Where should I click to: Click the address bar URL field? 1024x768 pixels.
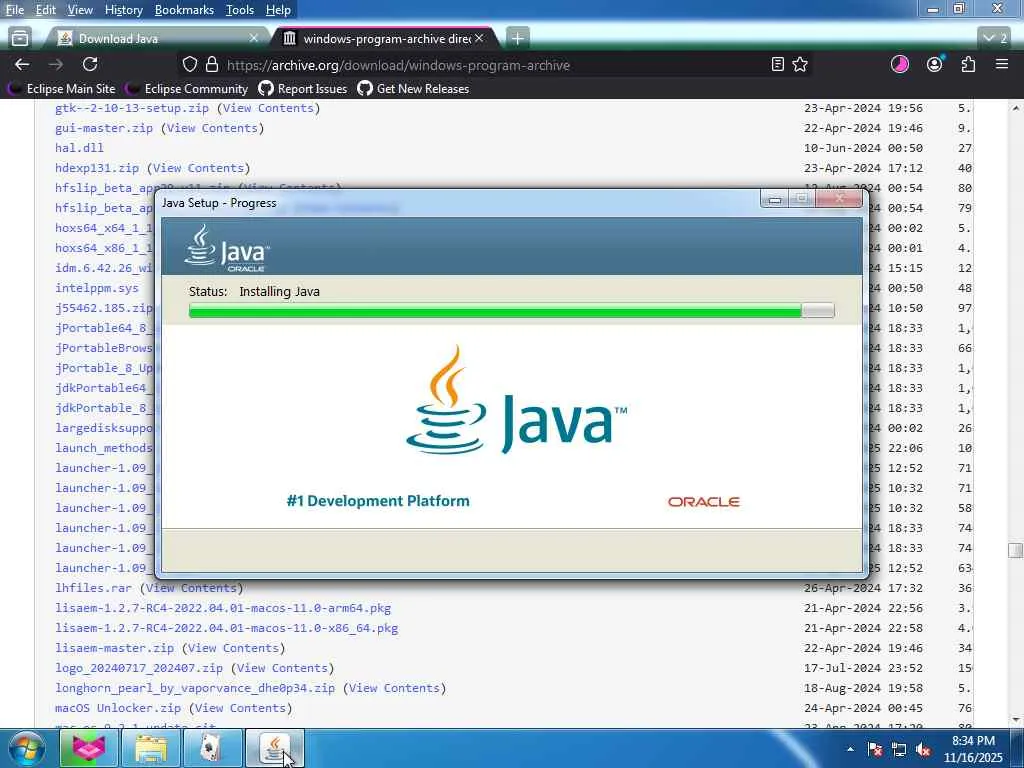(x=496, y=65)
